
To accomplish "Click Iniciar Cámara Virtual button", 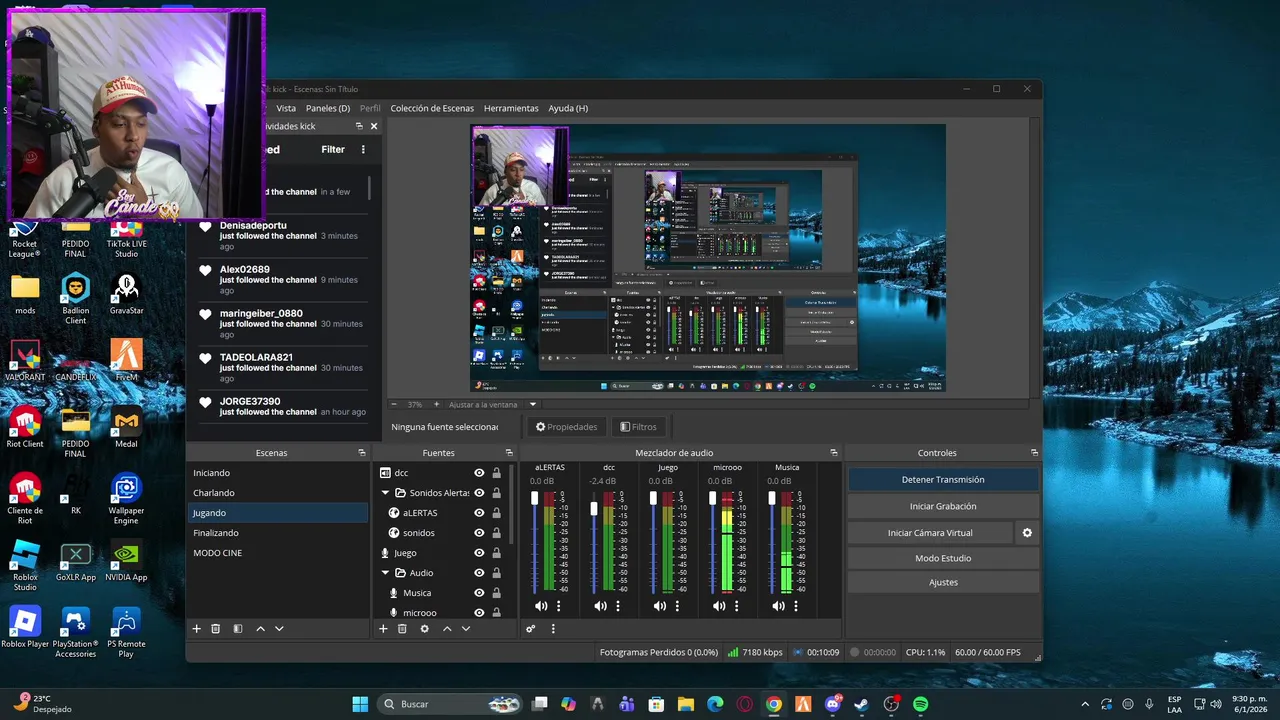I will (930, 533).
